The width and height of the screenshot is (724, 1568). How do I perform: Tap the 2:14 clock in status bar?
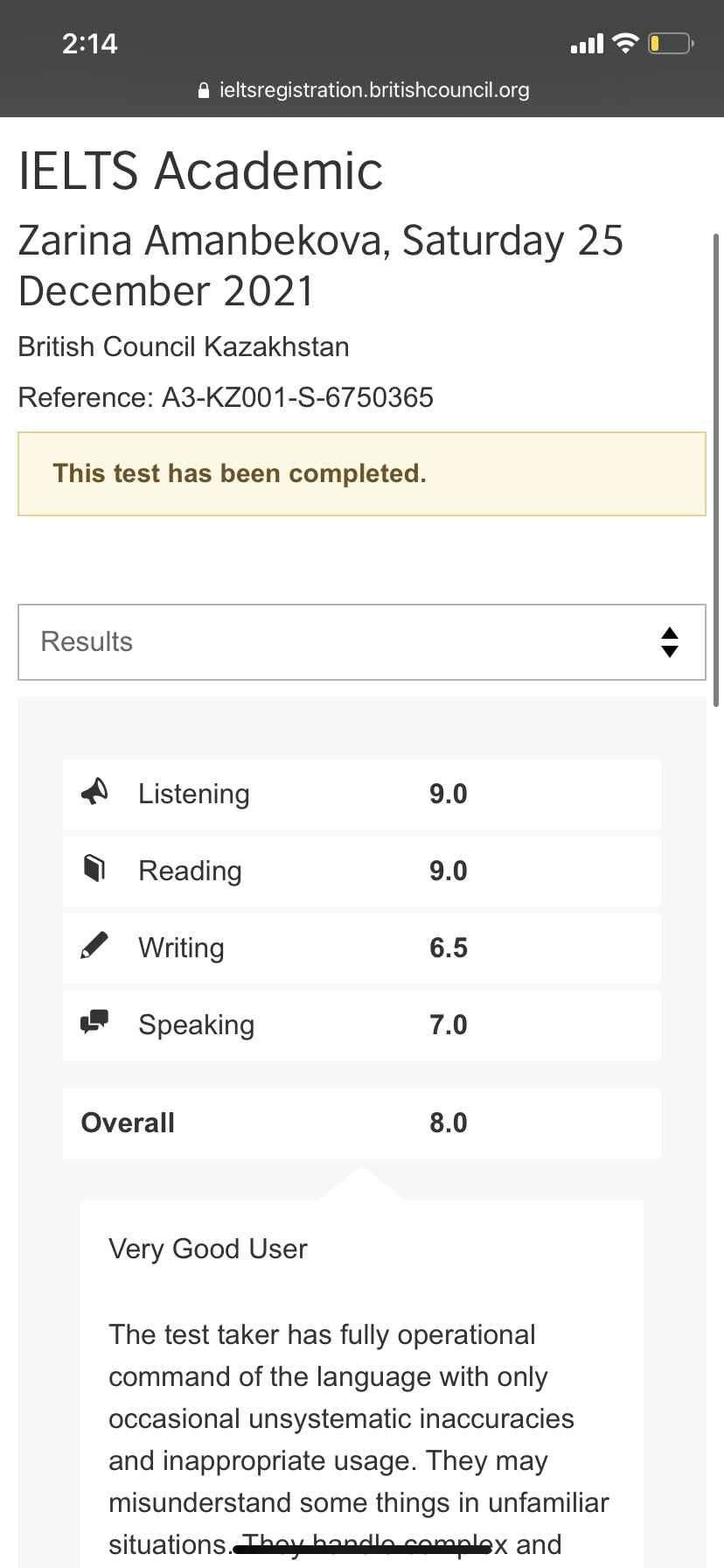pyautogui.click(x=89, y=44)
